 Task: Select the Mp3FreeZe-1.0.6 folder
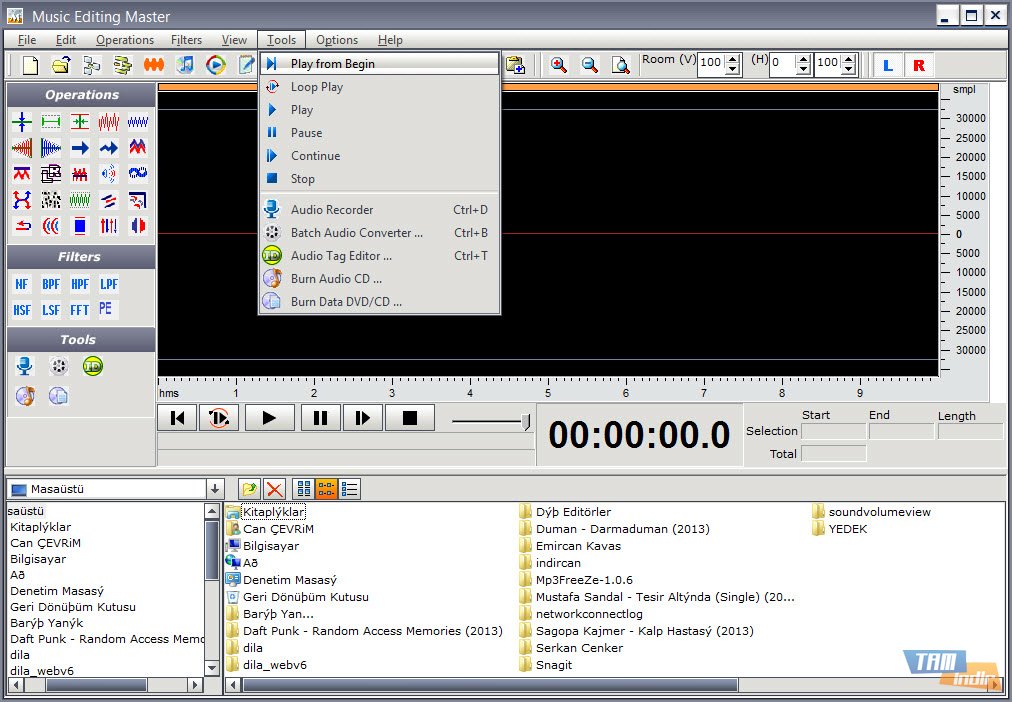[x=576, y=579]
